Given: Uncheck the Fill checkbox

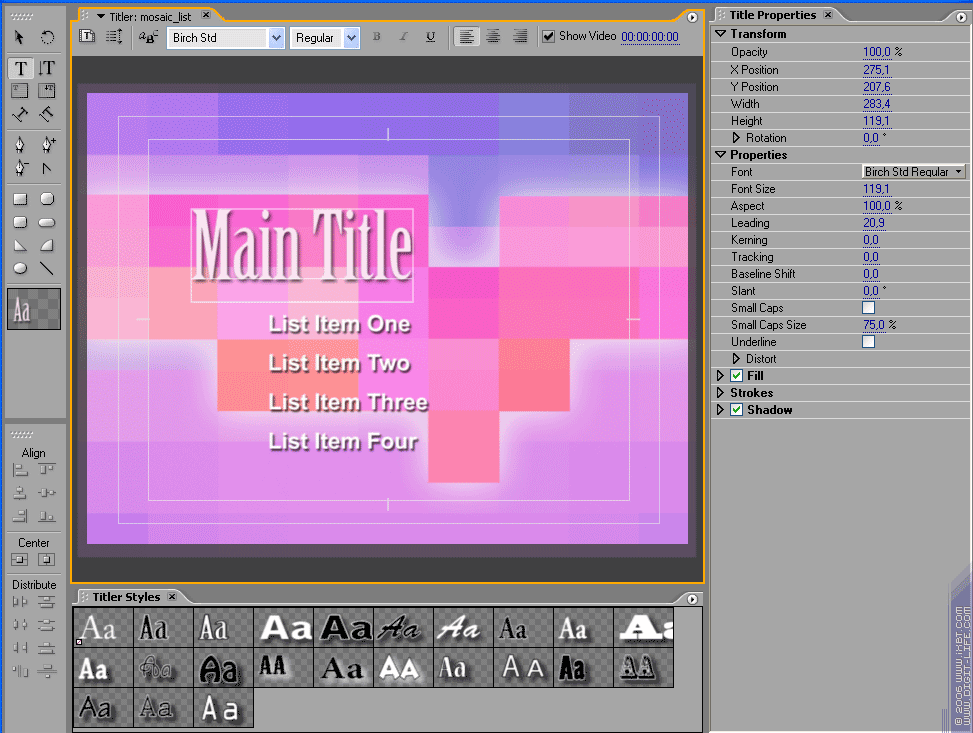Looking at the screenshot, I should click(737, 375).
